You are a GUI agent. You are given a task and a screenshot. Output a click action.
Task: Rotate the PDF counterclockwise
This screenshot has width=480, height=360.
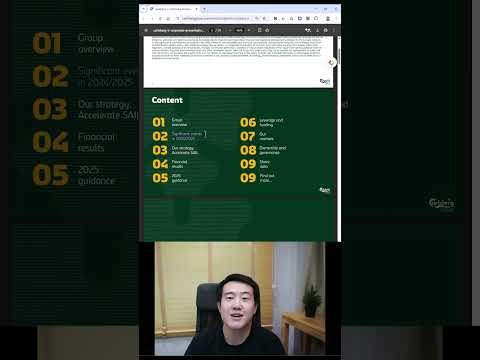click(267, 30)
